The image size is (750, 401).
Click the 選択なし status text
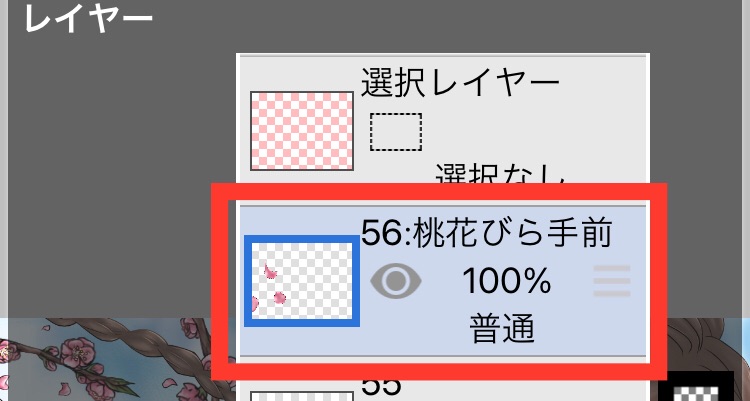(x=501, y=175)
